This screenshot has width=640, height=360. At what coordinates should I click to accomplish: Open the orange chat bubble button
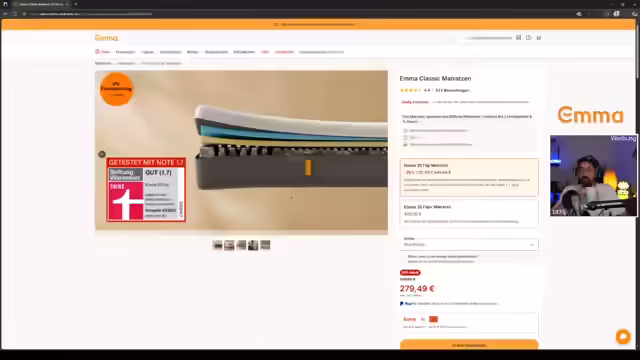pyautogui.click(x=623, y=337)
